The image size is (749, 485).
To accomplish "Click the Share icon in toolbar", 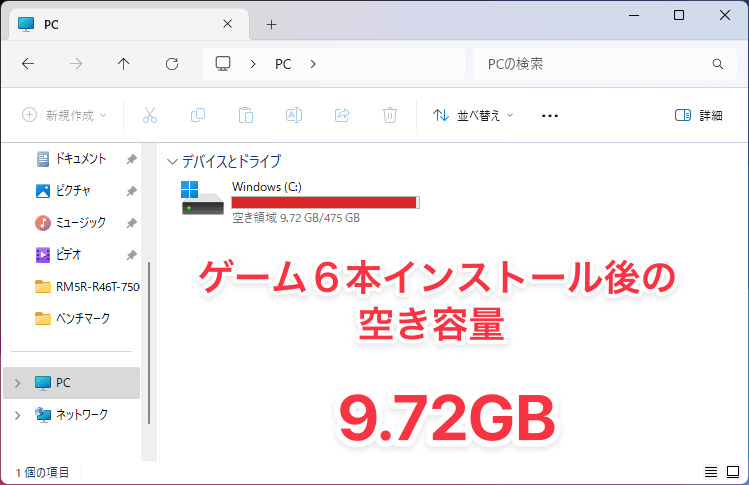I will [x=342, y=115].
